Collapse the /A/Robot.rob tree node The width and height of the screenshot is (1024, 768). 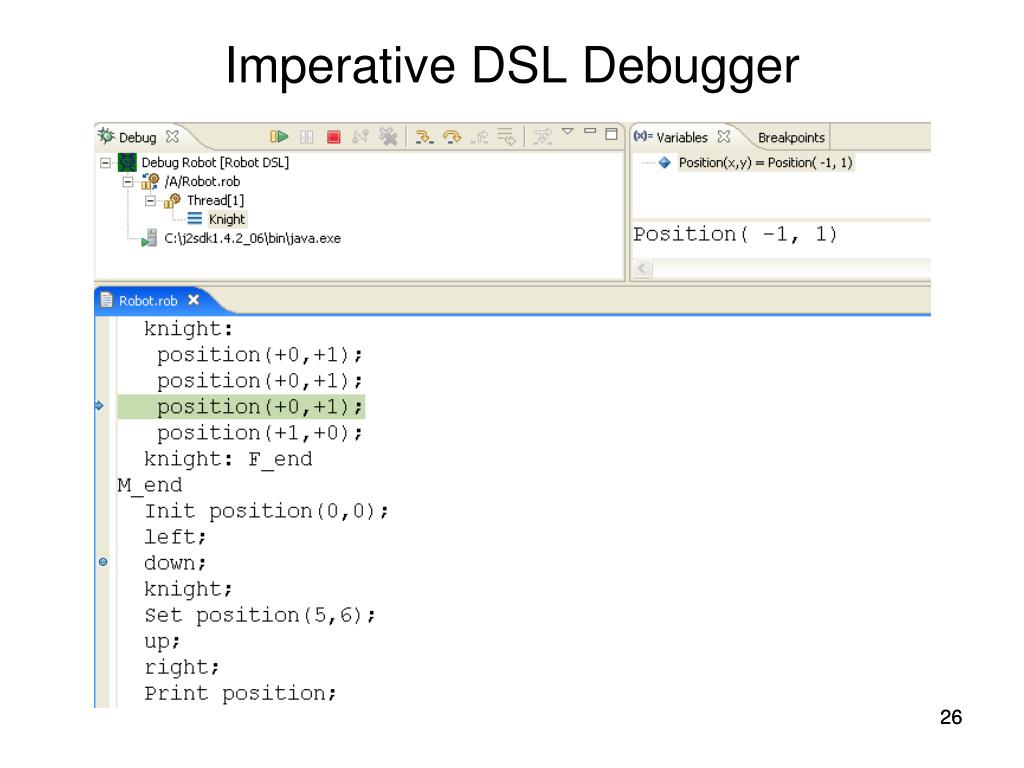(x=128, y=182)
